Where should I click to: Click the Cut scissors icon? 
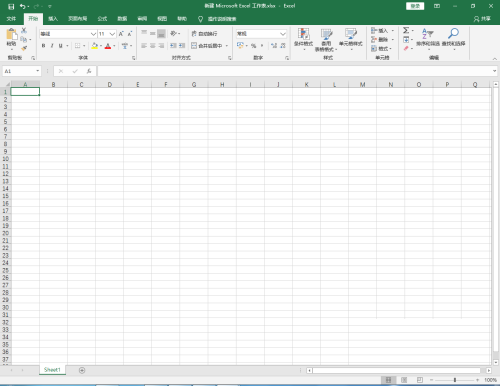coord(24,30)
